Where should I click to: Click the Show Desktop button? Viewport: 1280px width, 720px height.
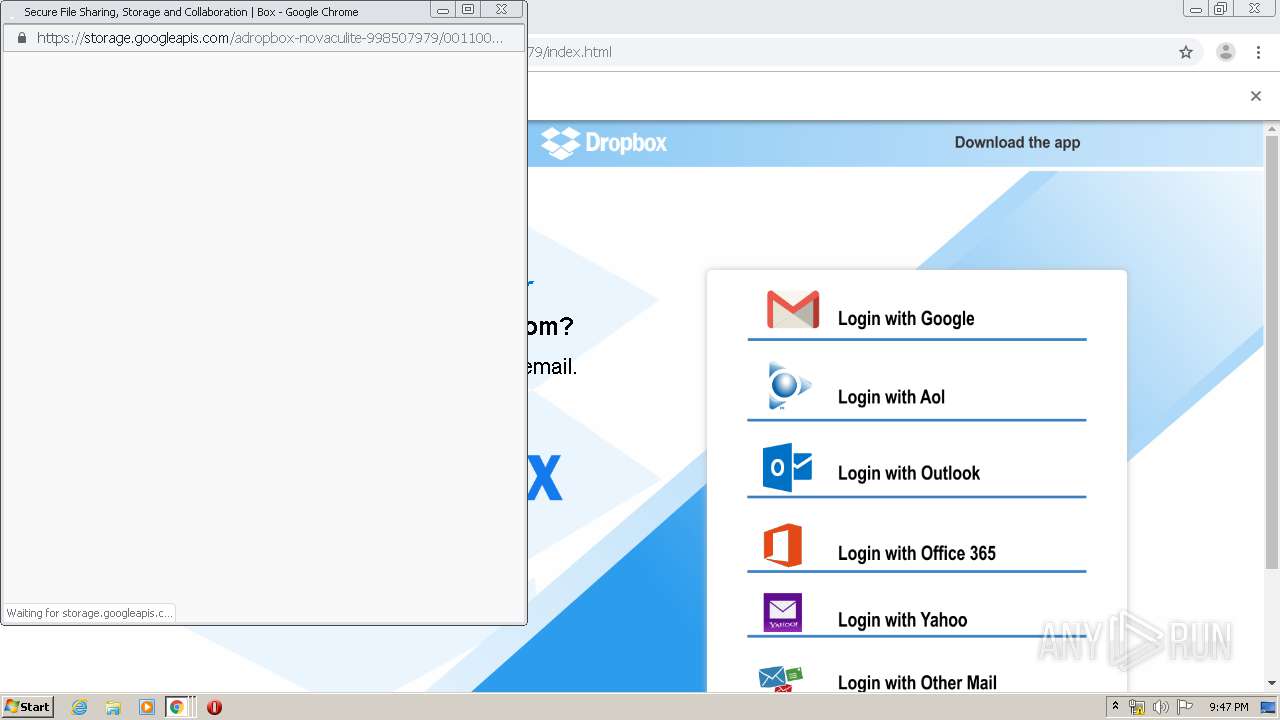tap(1269, 707)
